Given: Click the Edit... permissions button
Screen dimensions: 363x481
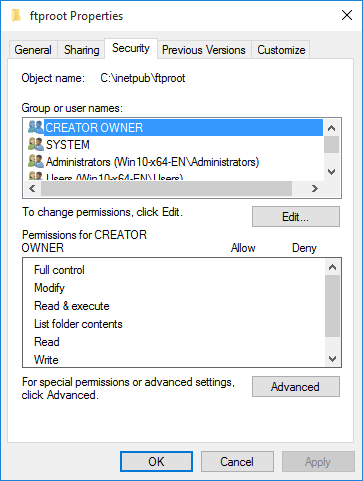Looking at the screenshot, I should pyautogui.click(x=296, y=217).
